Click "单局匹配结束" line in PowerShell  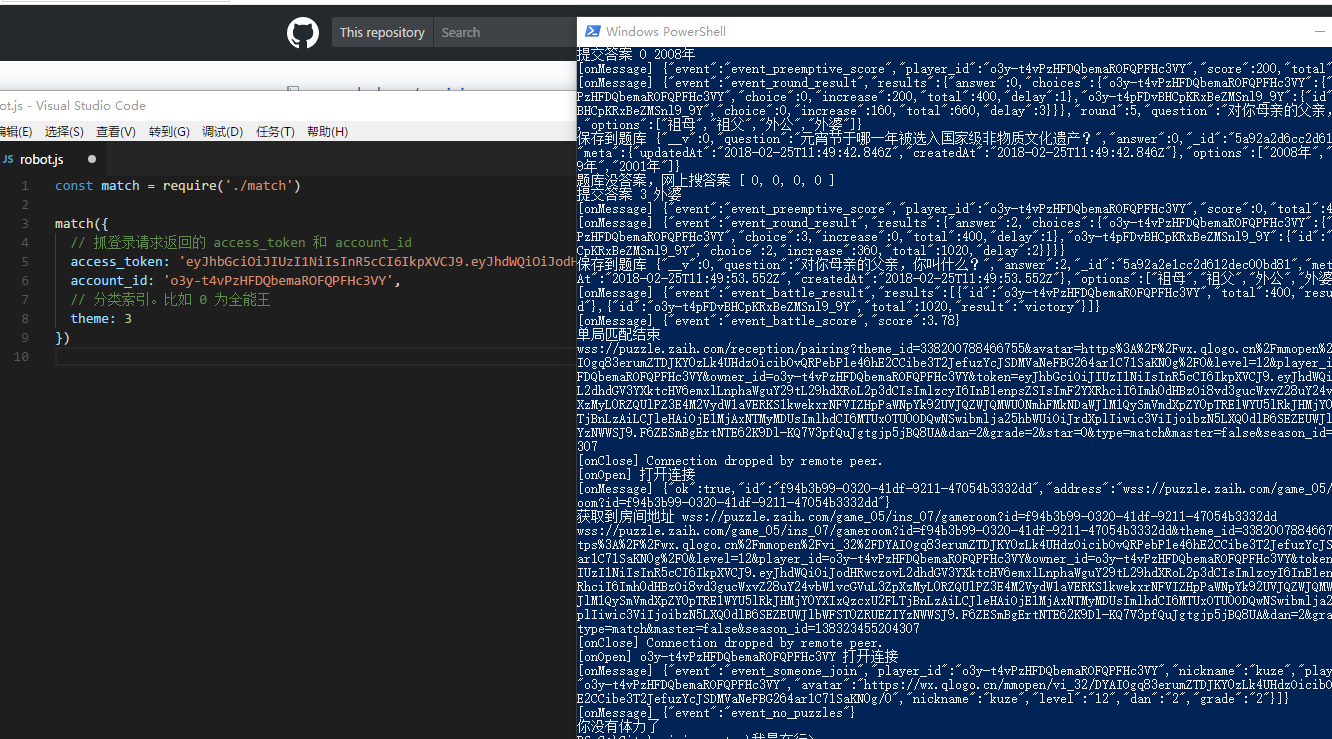coord(619,334)
